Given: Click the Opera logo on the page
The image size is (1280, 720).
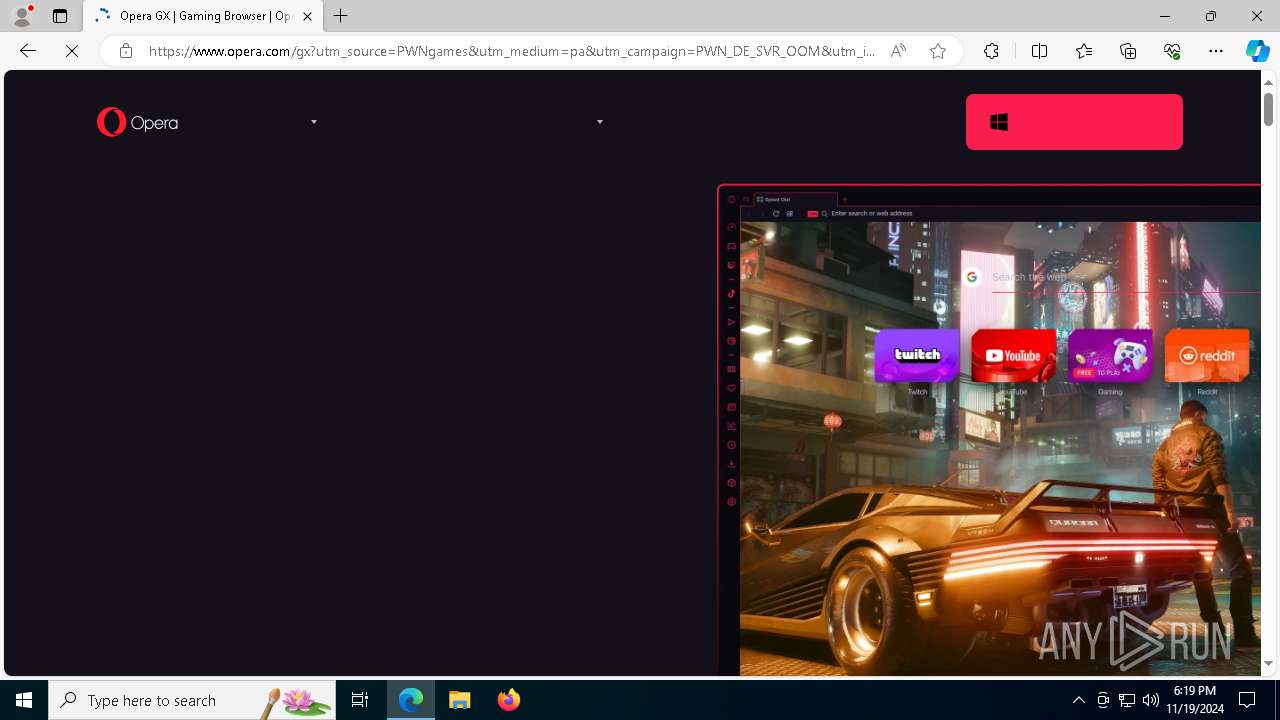Looking at the screenshot, I should (138, 122).
